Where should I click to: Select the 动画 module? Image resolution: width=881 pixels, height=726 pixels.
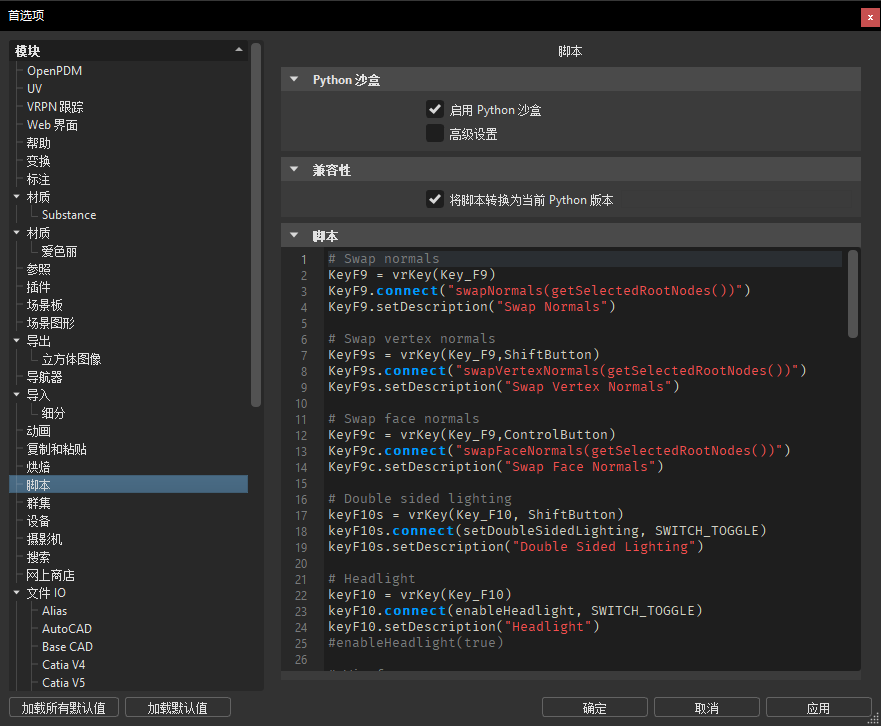point(38,430)
